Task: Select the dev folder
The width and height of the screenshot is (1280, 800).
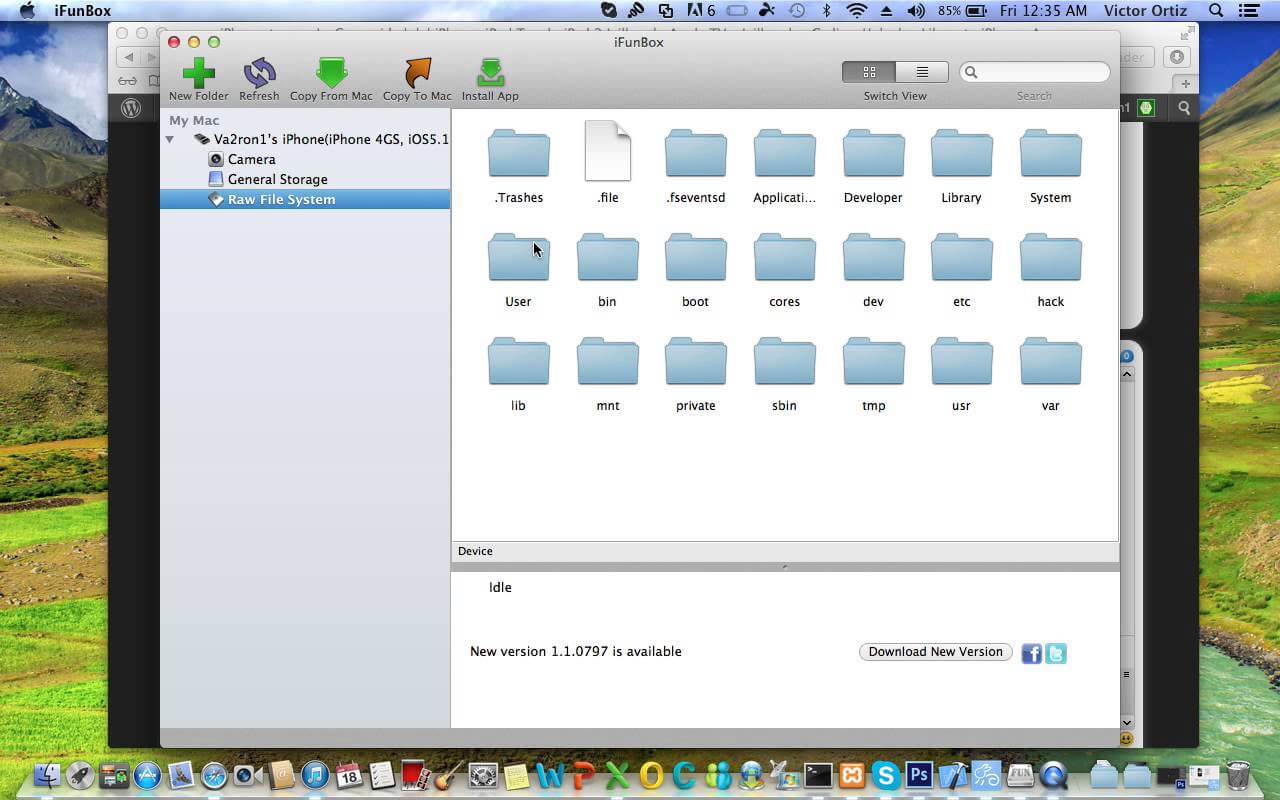Action: [x=873, y=258]
